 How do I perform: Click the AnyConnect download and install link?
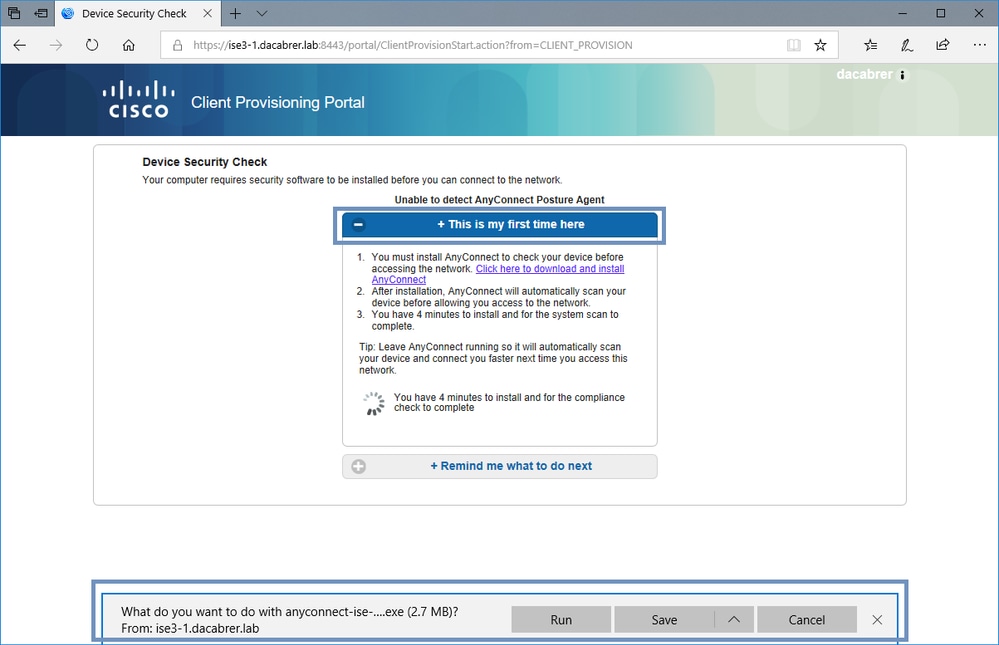pyautogui.click(x=498, y=274)
